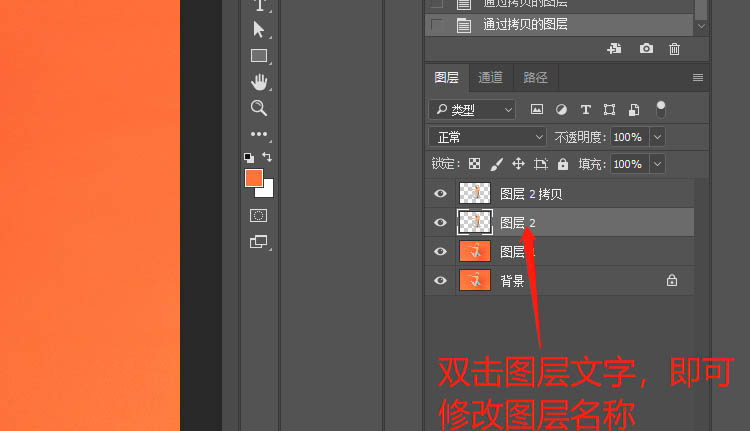750x431 pixels.
Task: Open the 类型 layer filter dropdown
Action: [472, 109]
